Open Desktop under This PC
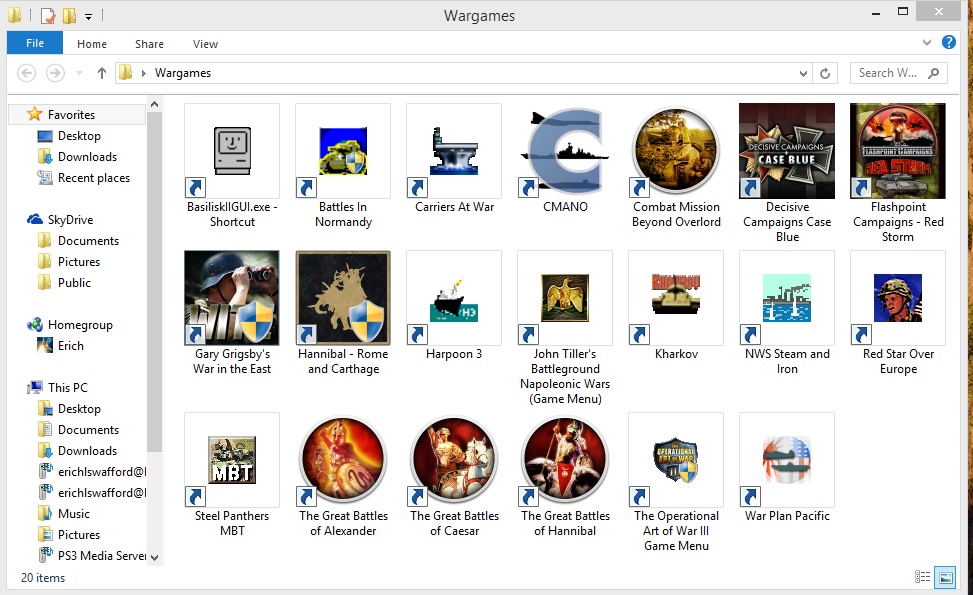Image resolution: width=973 pixels, height=595 pixels. click(79, 408)
